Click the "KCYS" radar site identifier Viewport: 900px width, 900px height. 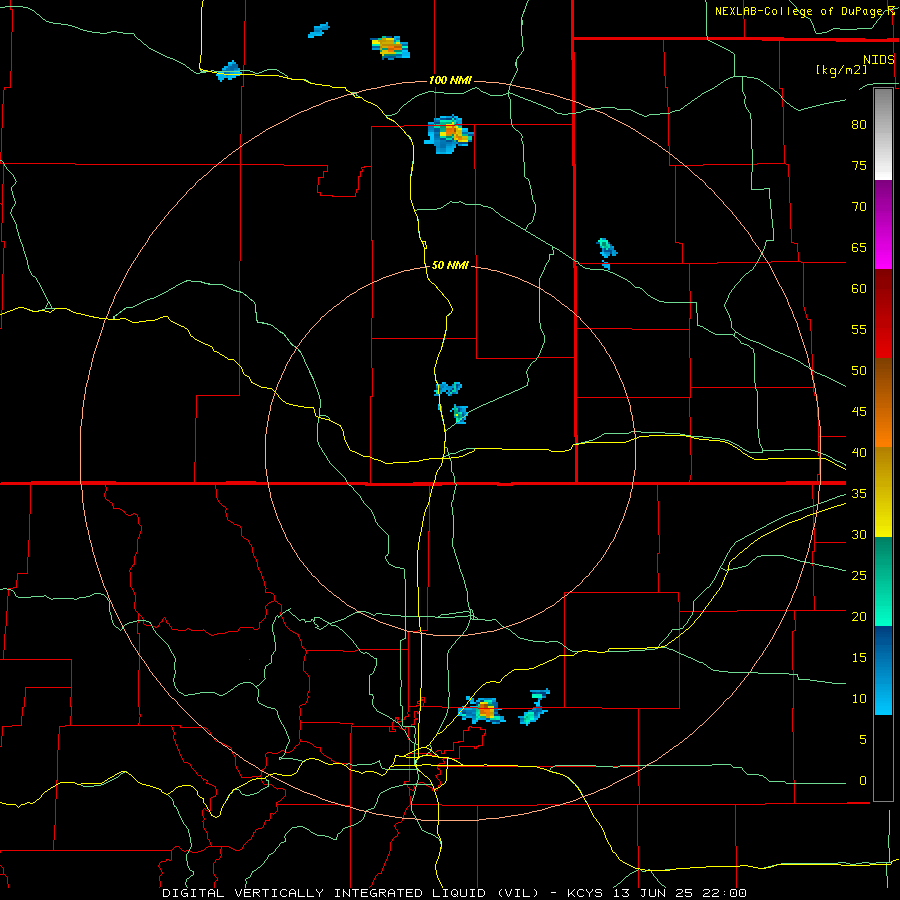point(585,893)
